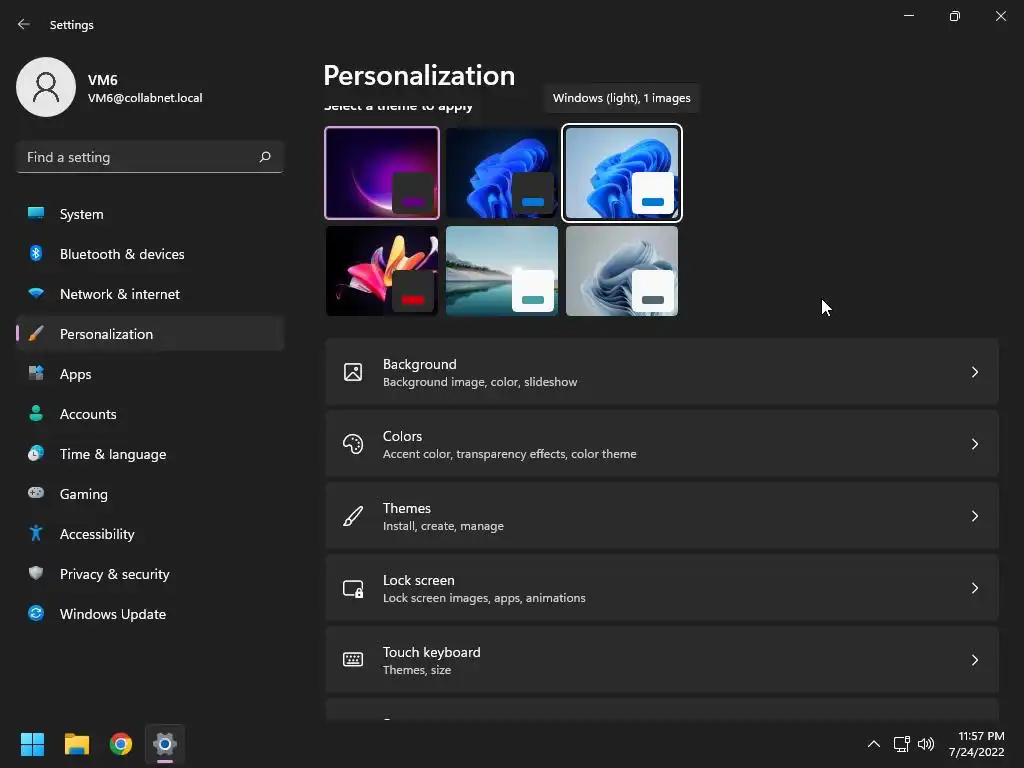
Task: Select Gaming in sidebar
Action: coord(150,493)
